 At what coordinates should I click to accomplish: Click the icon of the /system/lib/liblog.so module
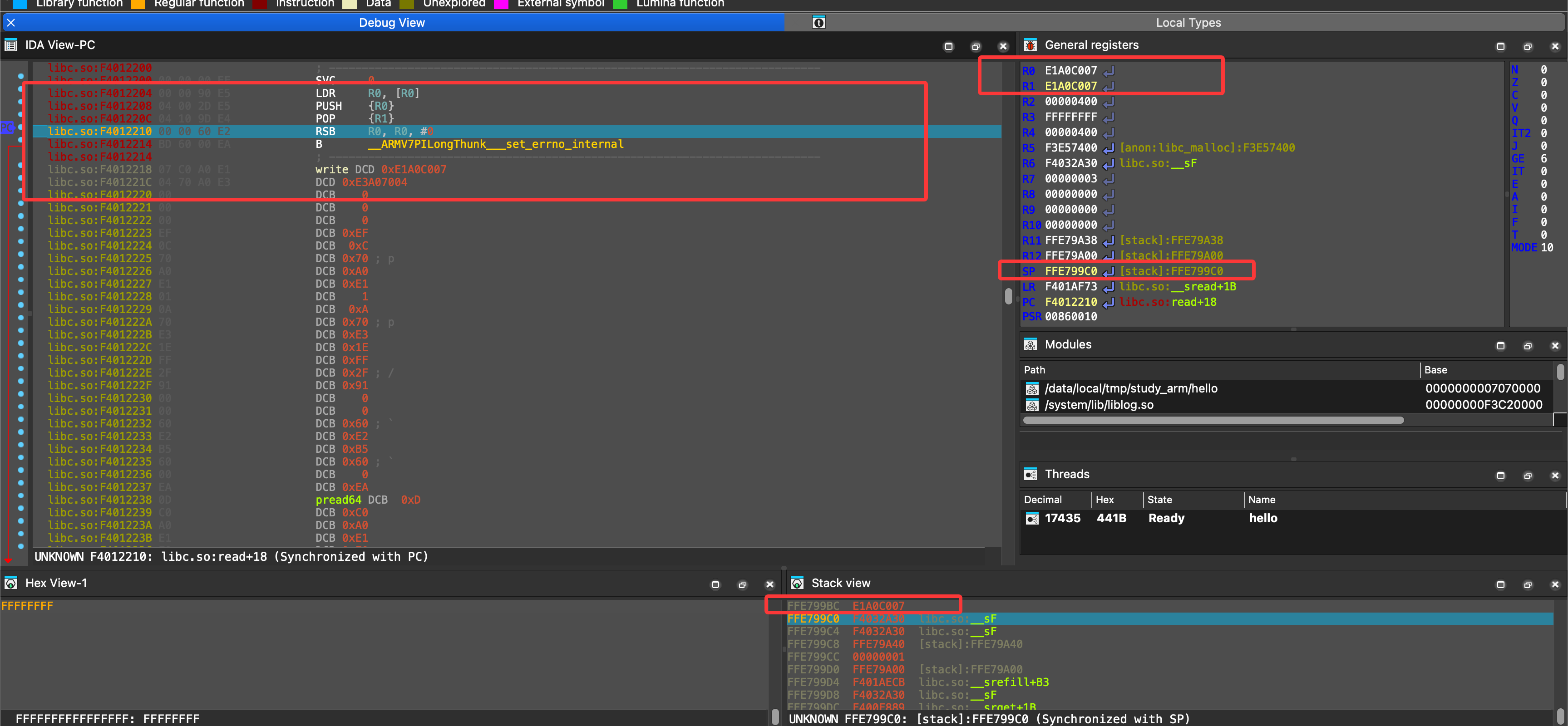pos(1032,405)
